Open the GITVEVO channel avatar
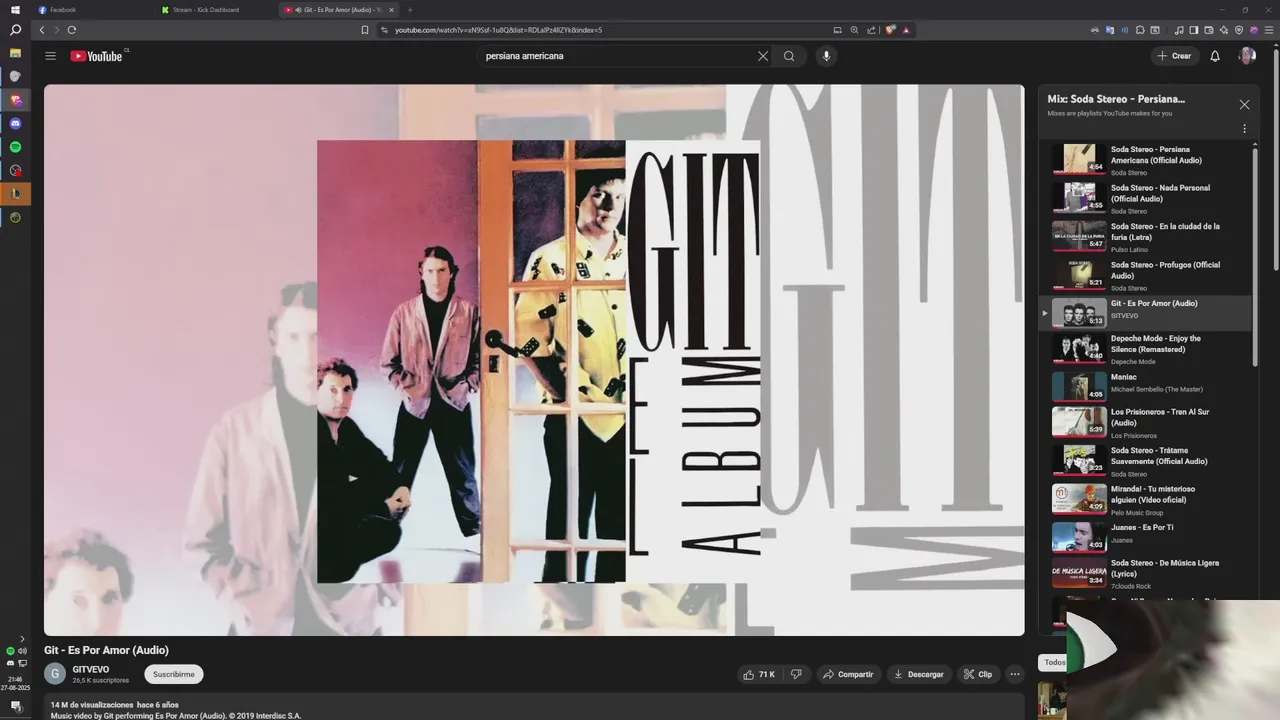Viewport: 1280px width, 720px height. click(55, 674)
